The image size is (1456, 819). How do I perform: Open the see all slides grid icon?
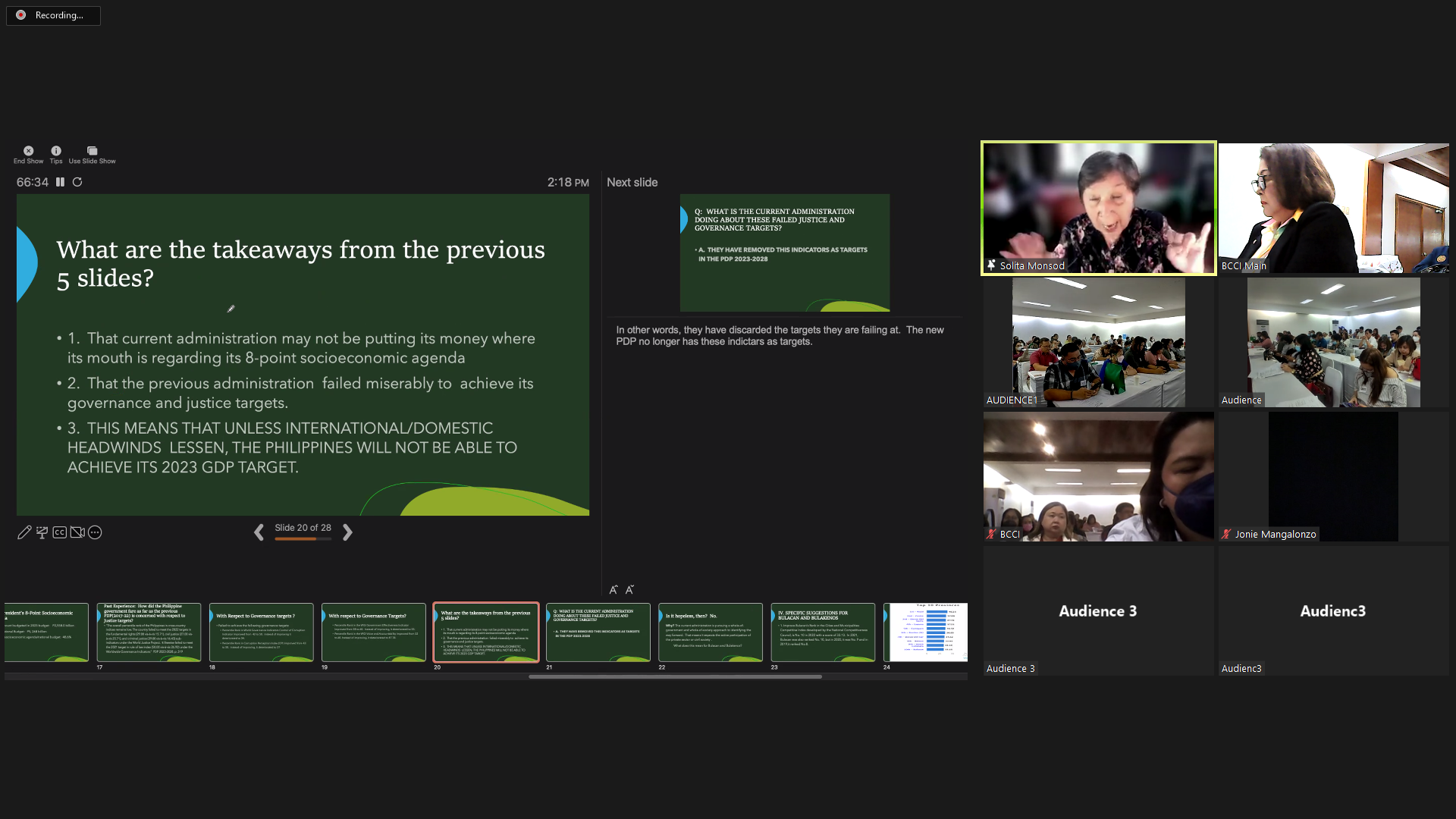coord(42,532)
